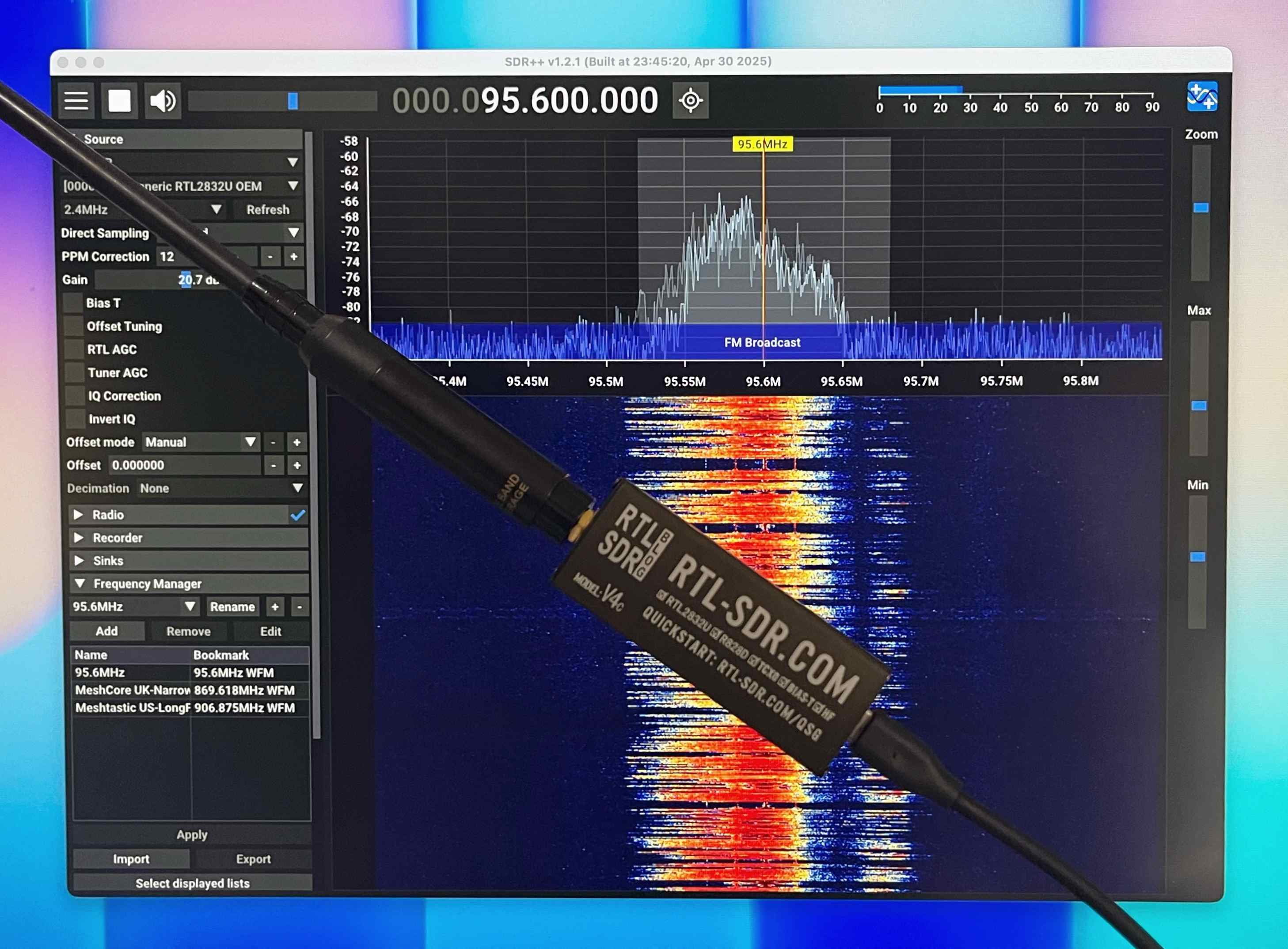The height and width of the screenshot is (949, 1288).
Task: Click the tuning mode crosshair icon
Action: click(x=690, y=101)
